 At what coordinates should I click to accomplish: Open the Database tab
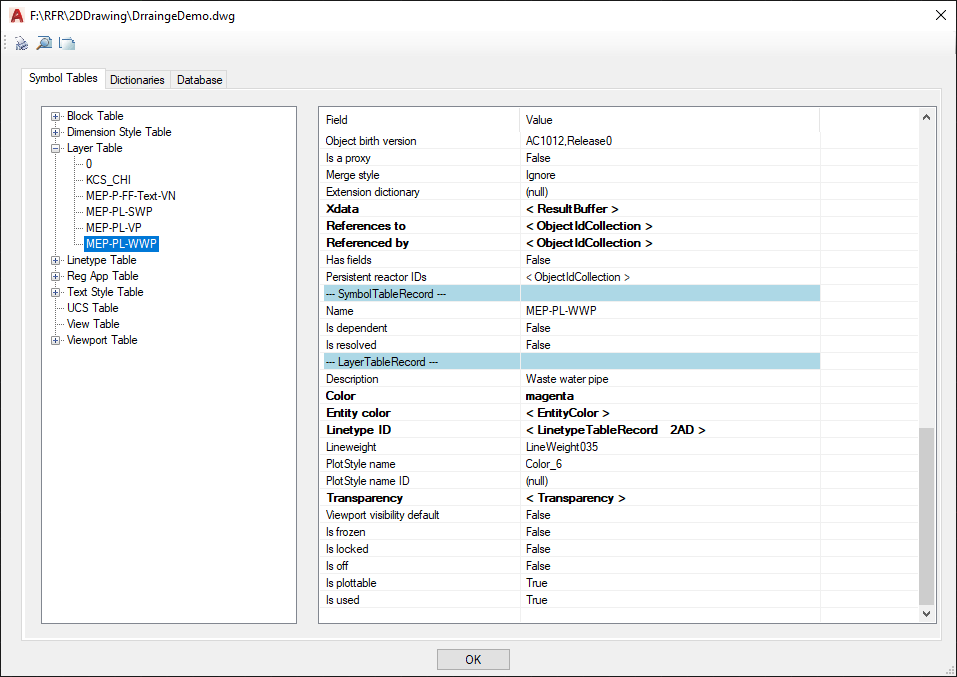pyautogui.click(x=199, y=80)
